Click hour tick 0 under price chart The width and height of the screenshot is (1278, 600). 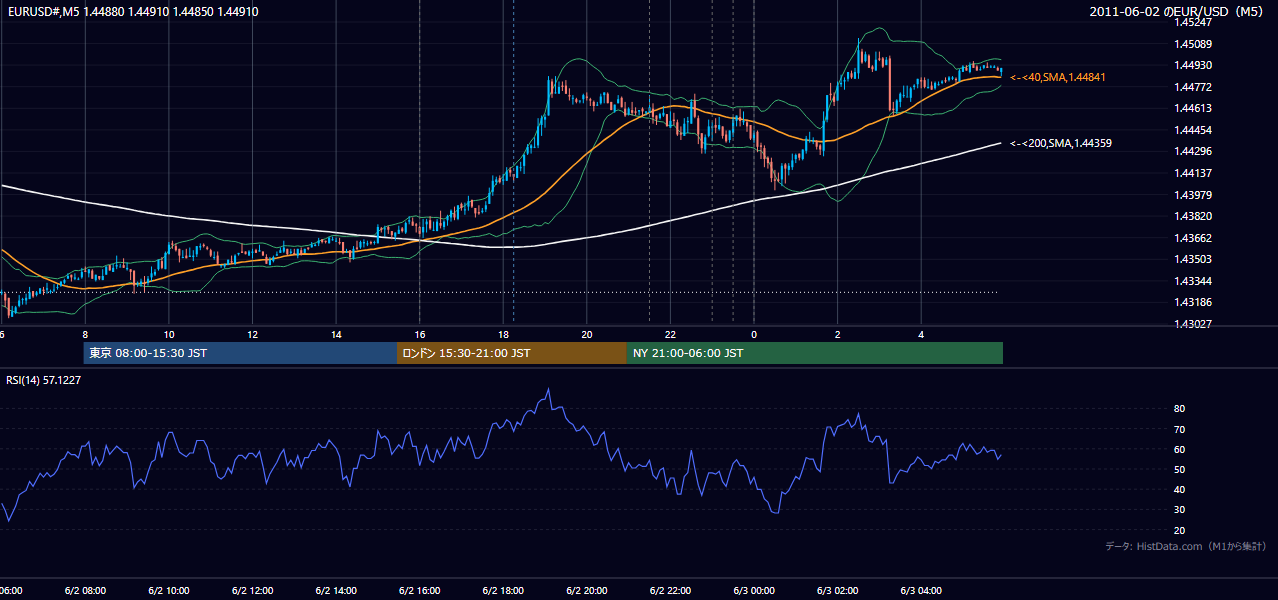pos(754,334)
